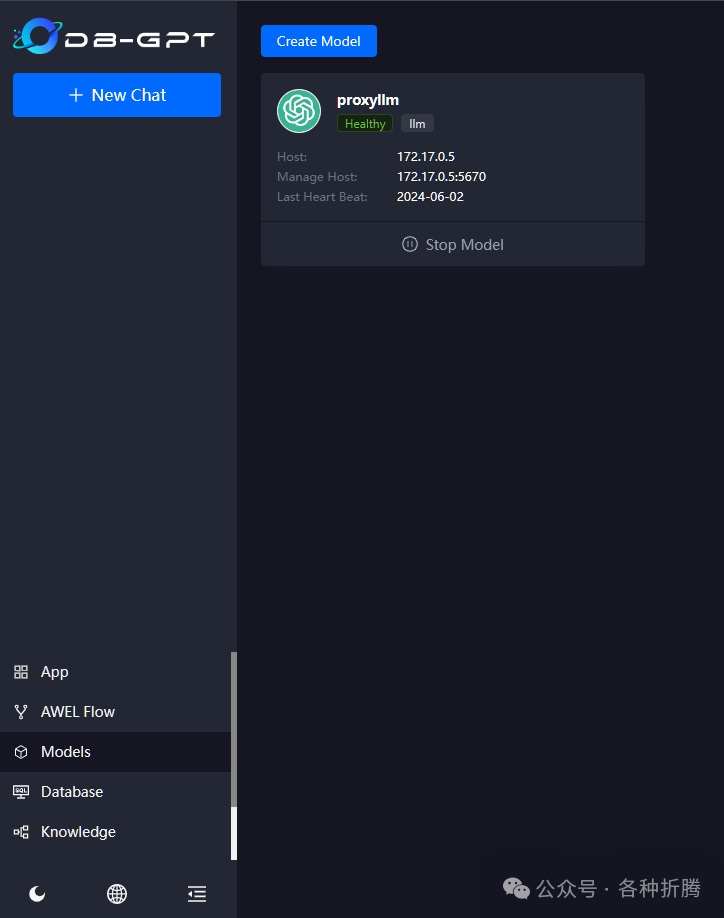This screenshot has height=918, width=724.
Task: Go to AWEL Flow page
Action: (116, 711)
